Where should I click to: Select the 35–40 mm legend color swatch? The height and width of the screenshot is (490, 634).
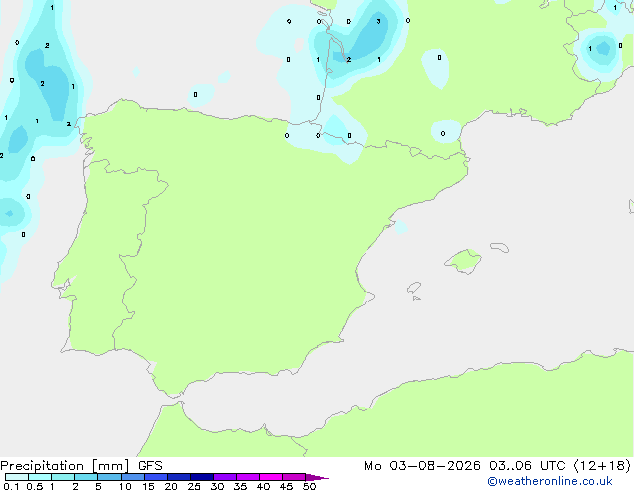(247, 477)
